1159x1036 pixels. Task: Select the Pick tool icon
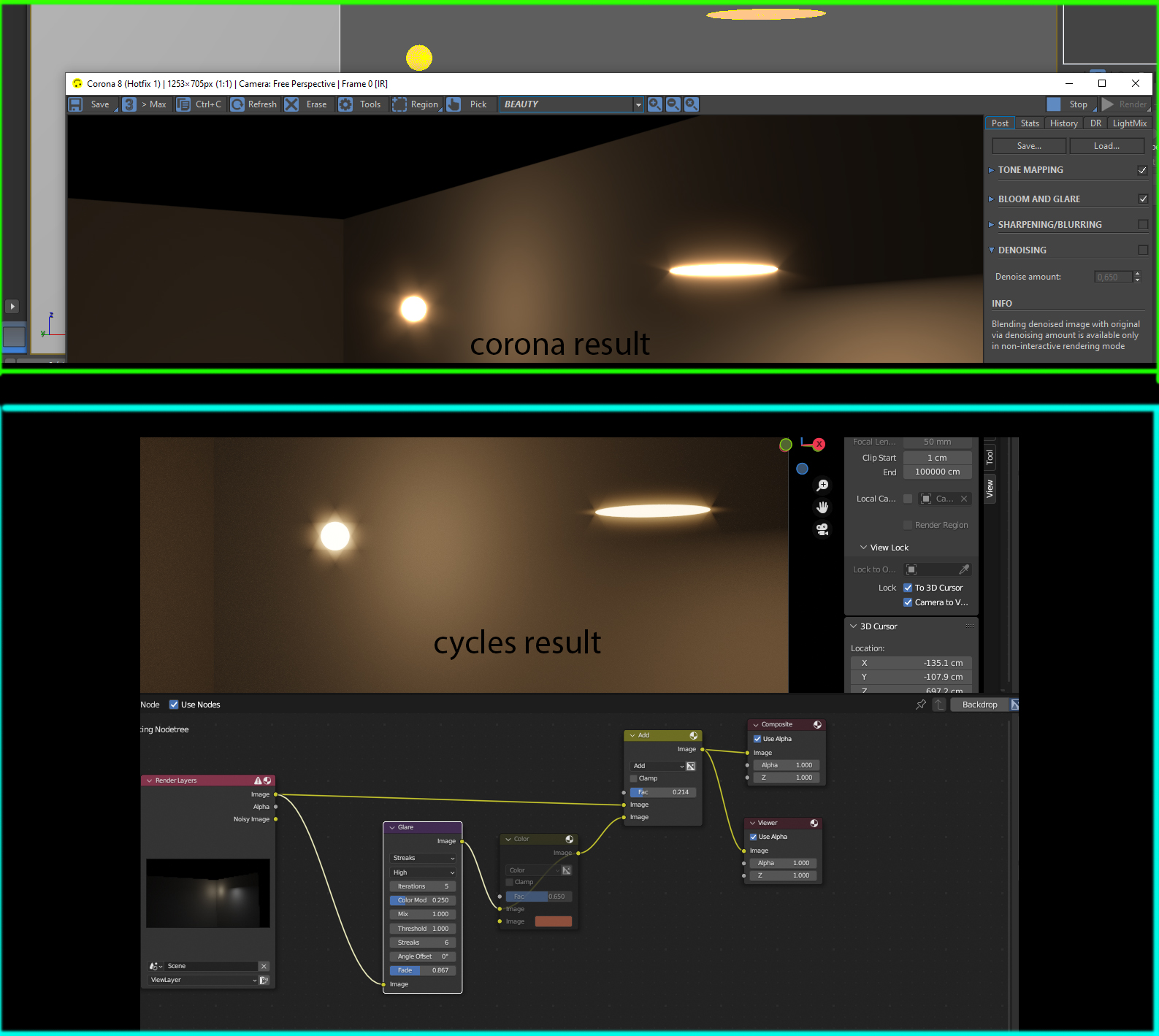click(454, 104)
